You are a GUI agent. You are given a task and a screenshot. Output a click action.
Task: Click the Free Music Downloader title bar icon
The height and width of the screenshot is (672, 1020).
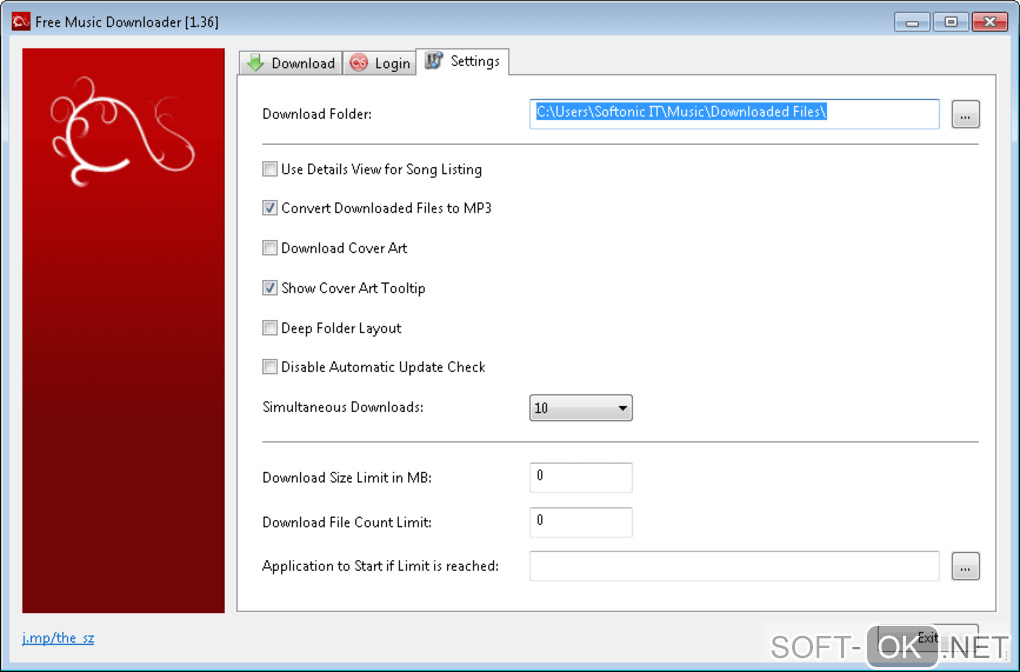(21, 21)
